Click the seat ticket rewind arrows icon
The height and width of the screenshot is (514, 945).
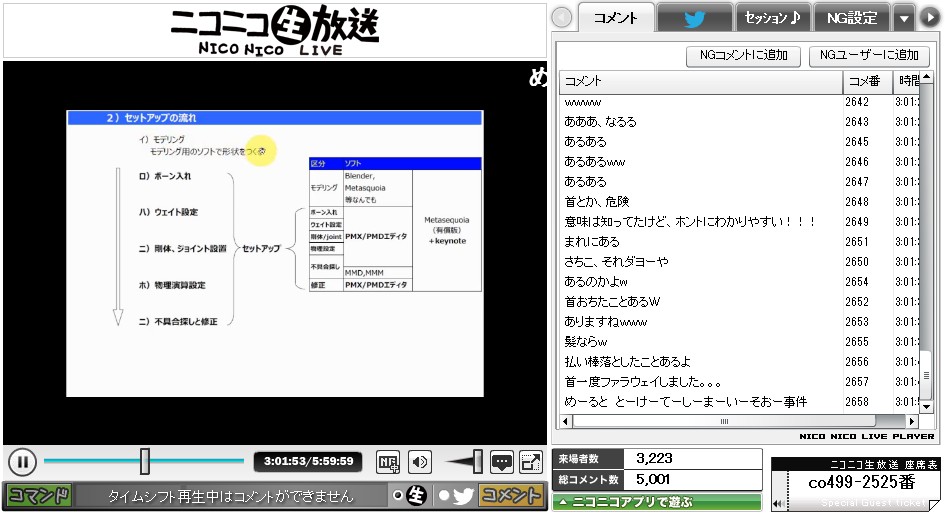[x=779, y=504]
